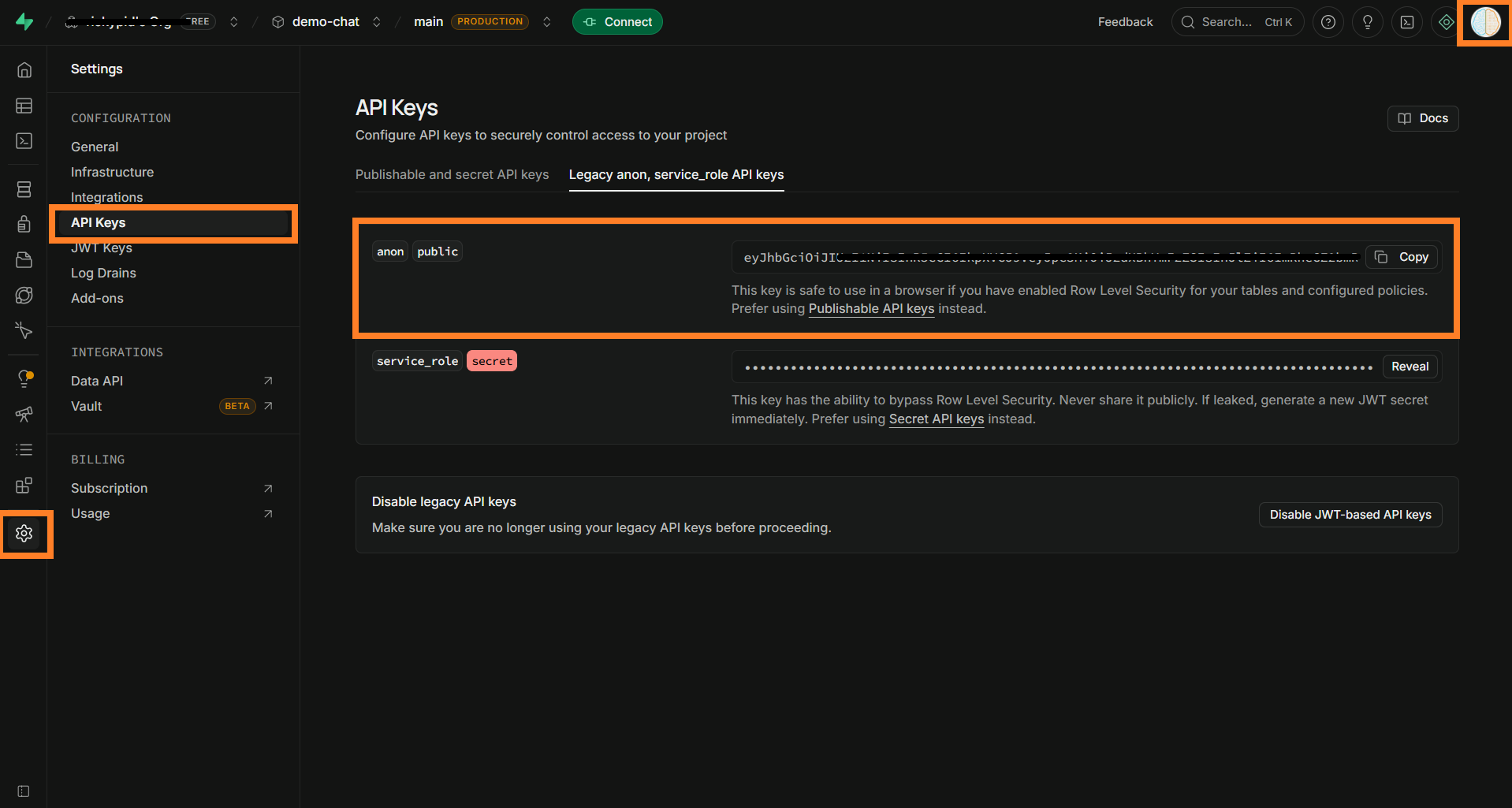1512x808 pixels.
Task: Open the help question mark icon
Action: pyautogui.click(x=1328, y=22)
